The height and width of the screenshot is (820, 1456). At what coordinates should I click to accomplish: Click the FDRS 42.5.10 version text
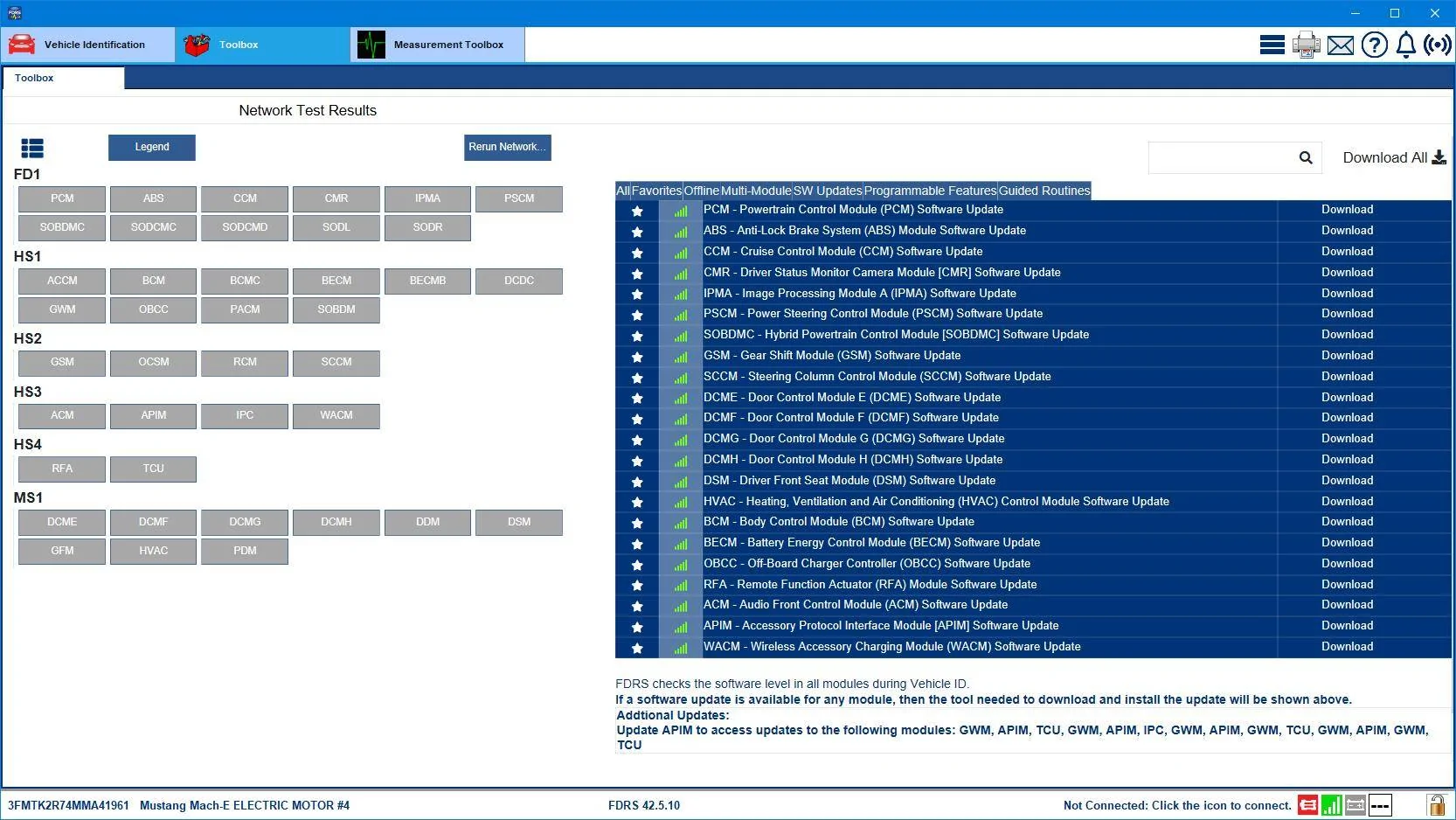(x=644, y=806)
